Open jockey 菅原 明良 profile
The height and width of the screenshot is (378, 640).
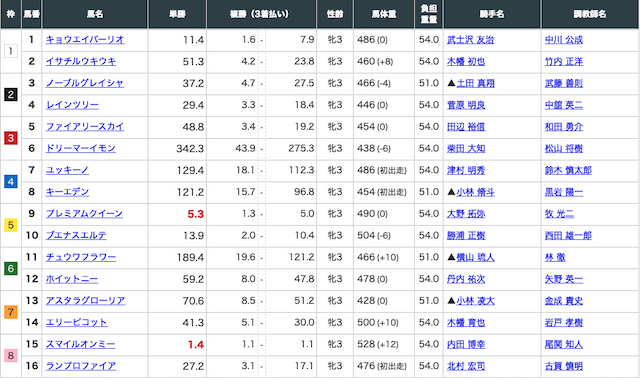pos(466,105)
